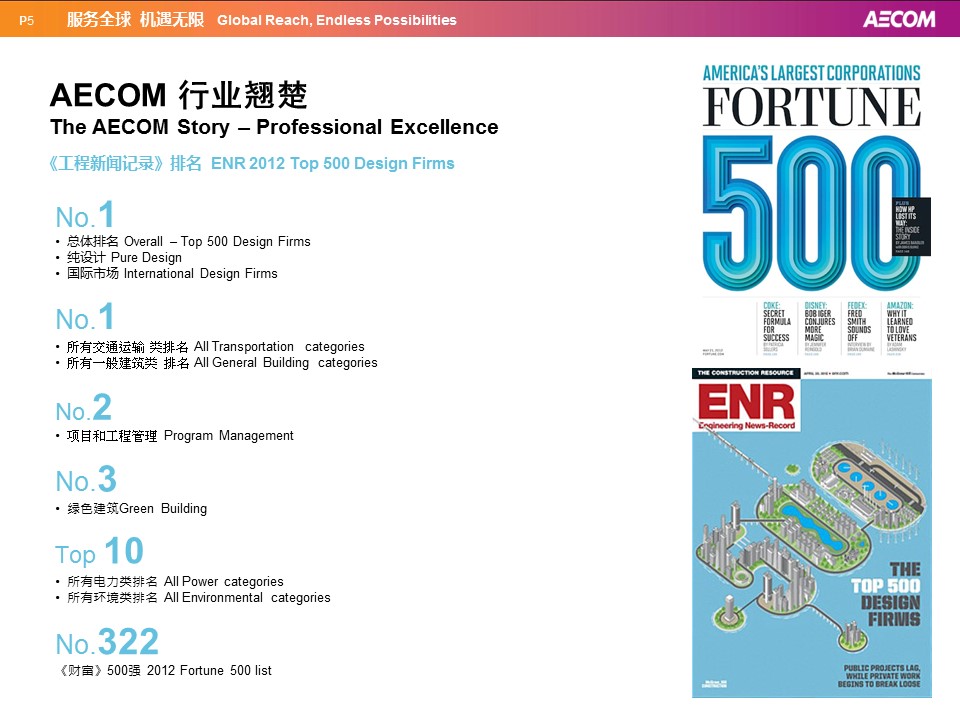Click the 'Global Reach, Endless Possibilities' header text
The height and width of the screenshot is (720, 960).
pos(336,20)
